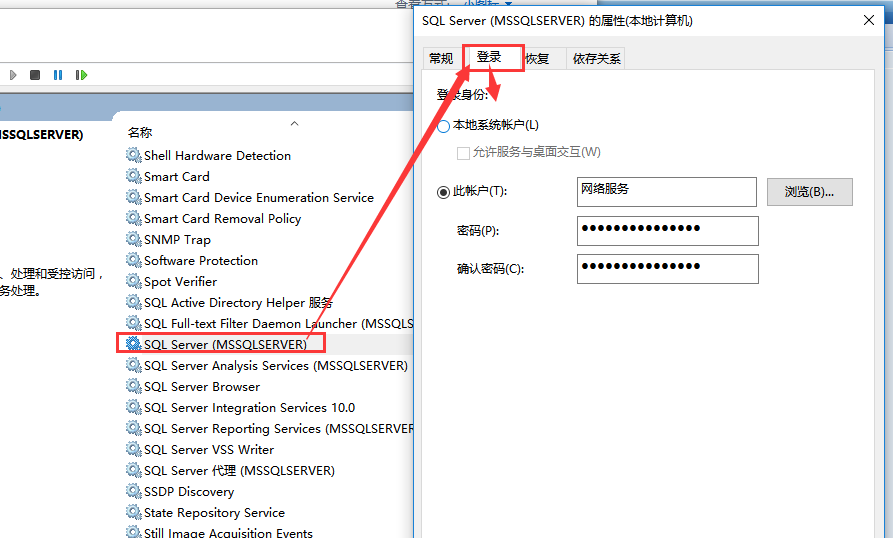Screen dimensions: 893x538
Task: Click gear icon of Smart Card Device Enumeration Service
Action: point(134,197)
